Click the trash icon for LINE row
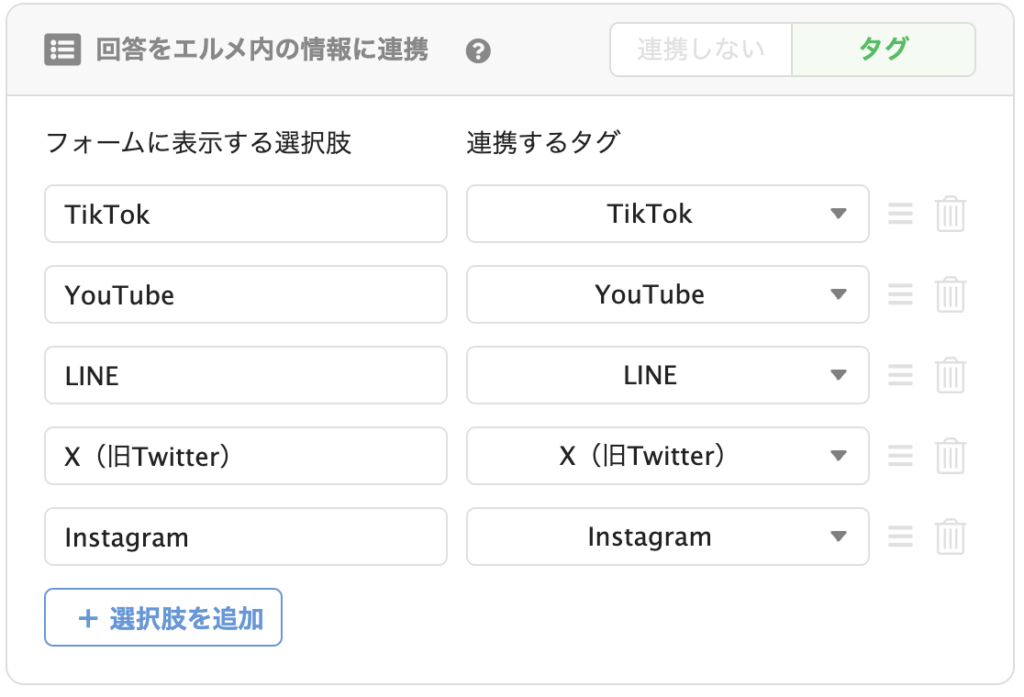The height and width of the screenshot is (697, 1024). (x=950, y=375)
